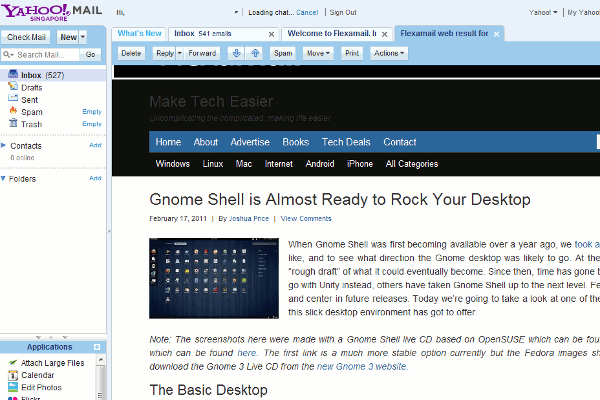Collapse the Folders section
Image resolution: width=600 pixels, height=400 pixels.
(5, 178)
